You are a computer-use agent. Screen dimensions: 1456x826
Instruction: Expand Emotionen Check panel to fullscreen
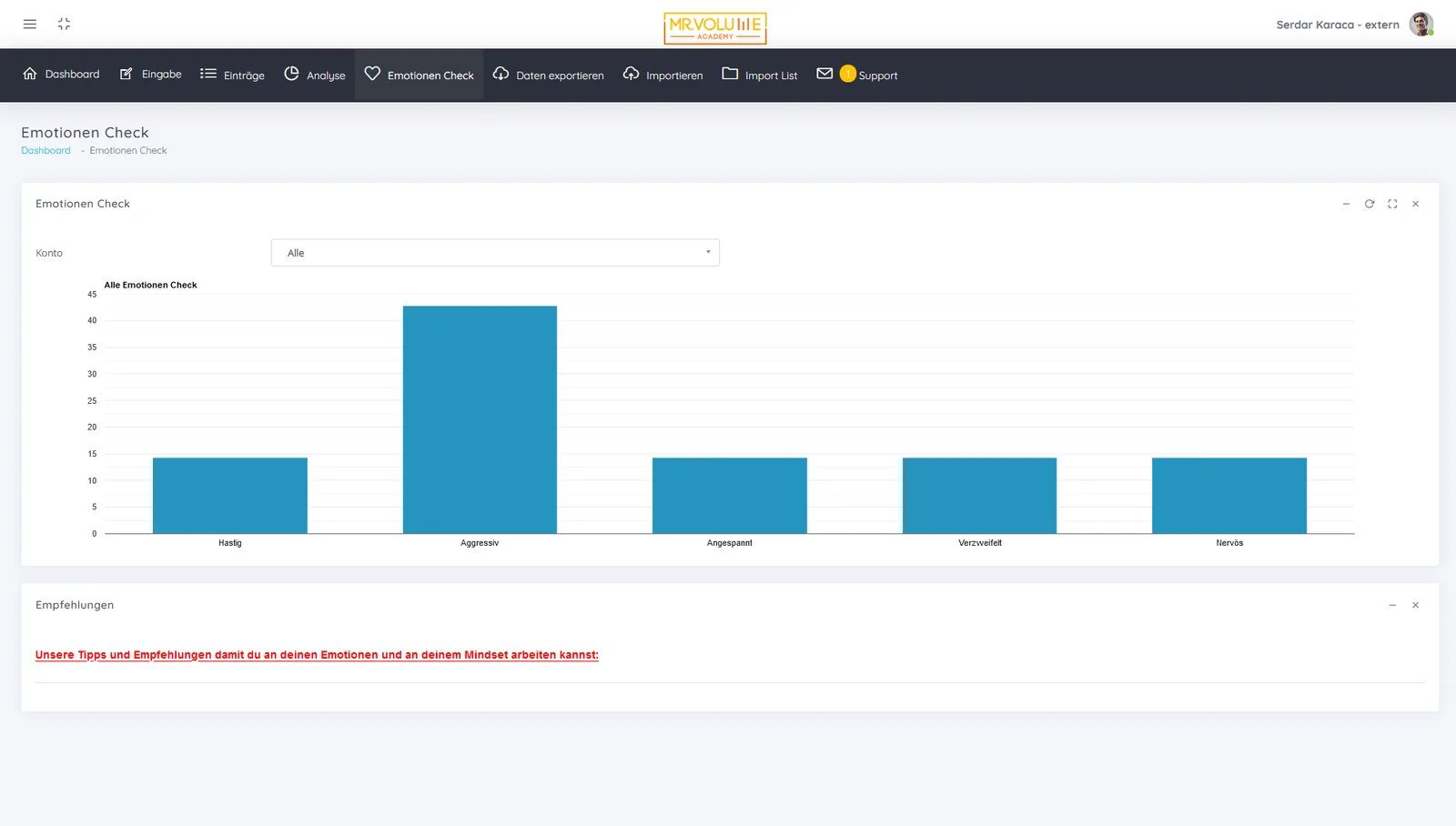coord(1392,204)
